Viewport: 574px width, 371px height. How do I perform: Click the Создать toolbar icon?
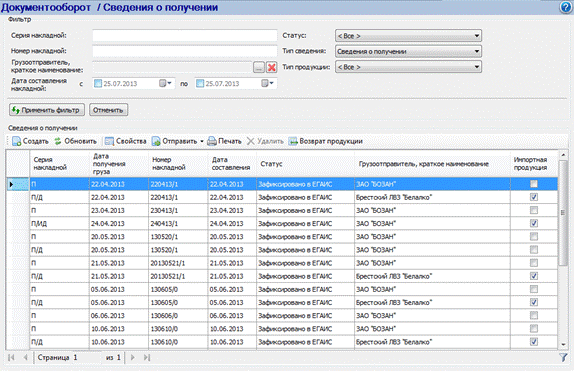click(x=16, y=141)
